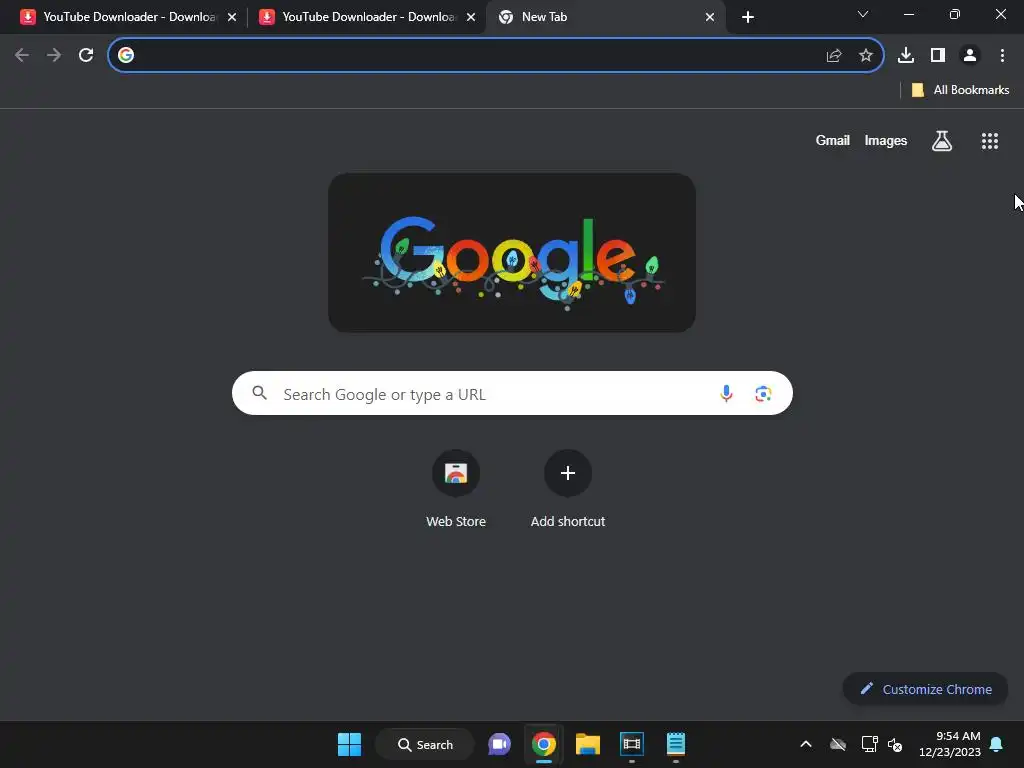1024x768 pixels.
Task: Expand the tab search dropdown arrow
Action: [863, 14]
